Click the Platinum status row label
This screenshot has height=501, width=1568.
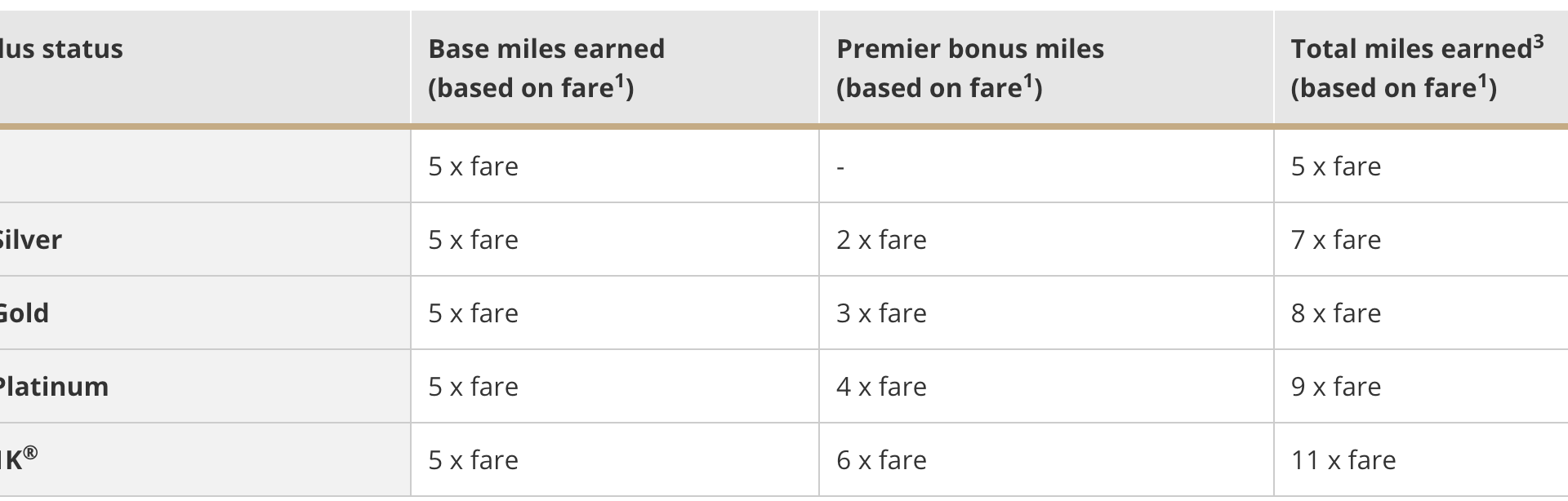pyautogui.click(x=54, y=387)
